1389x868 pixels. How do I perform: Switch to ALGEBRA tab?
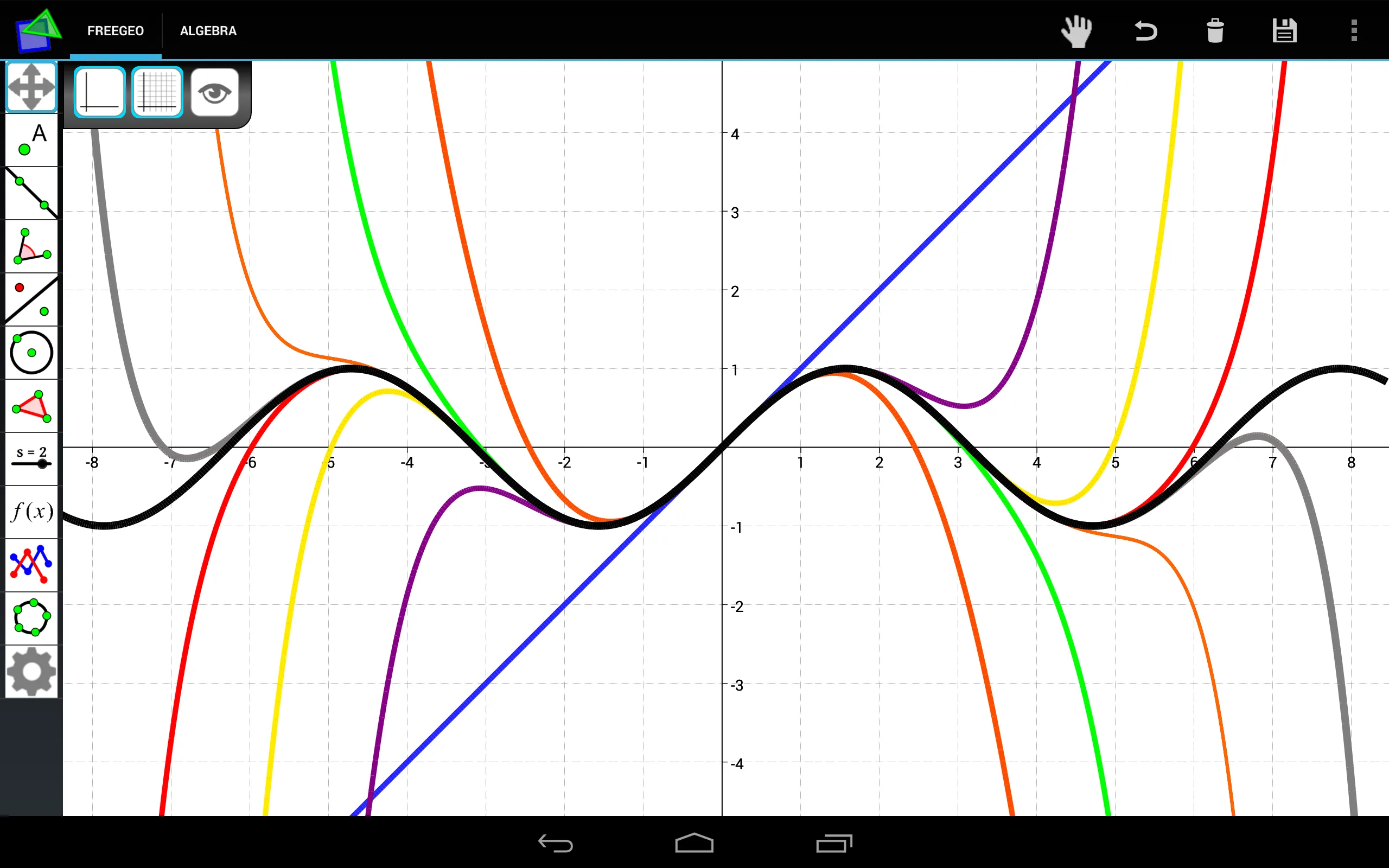click(207, 30)
